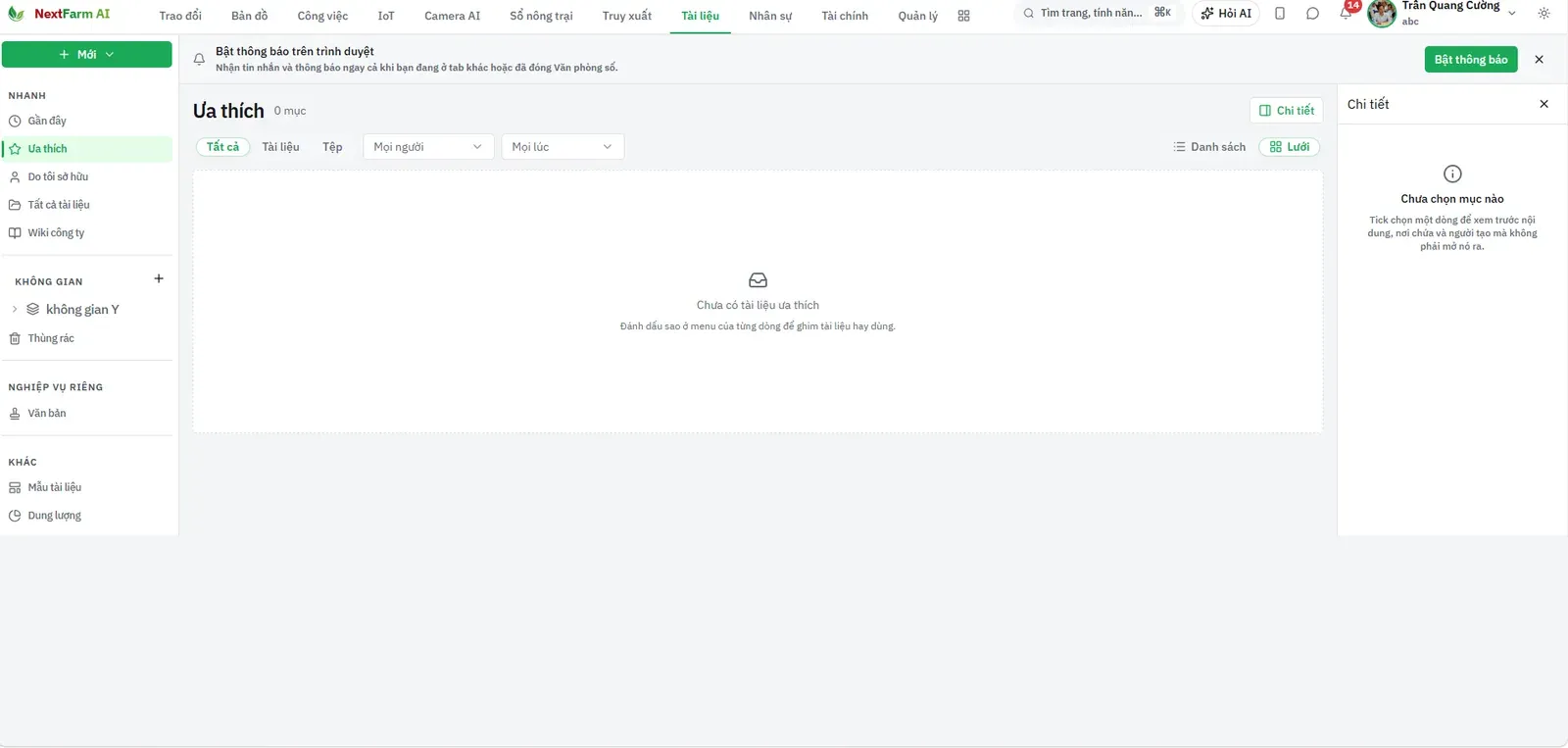Open the Công việc tab
The image size is (1568, 748).
coord(322,16)
